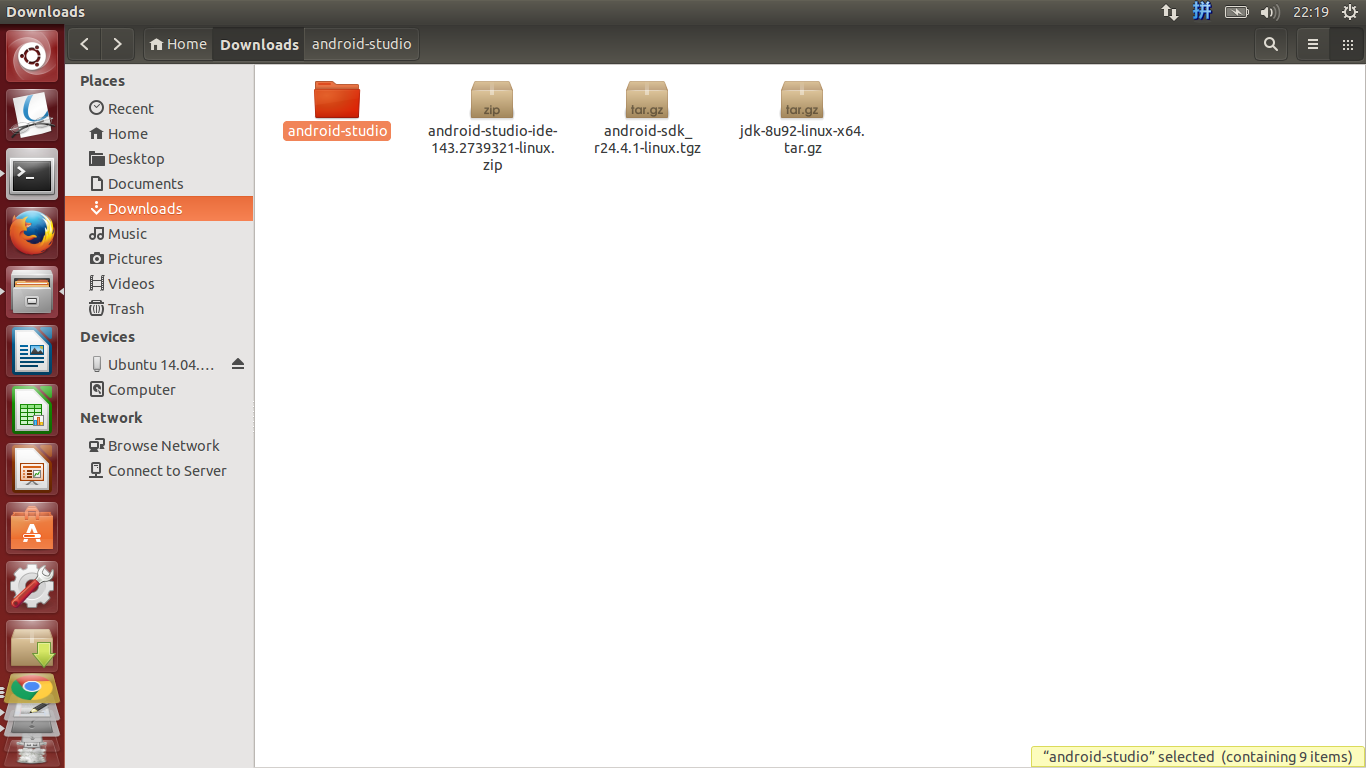
Task: Open LibreOffice Impress from launcher
Action: 32,469
